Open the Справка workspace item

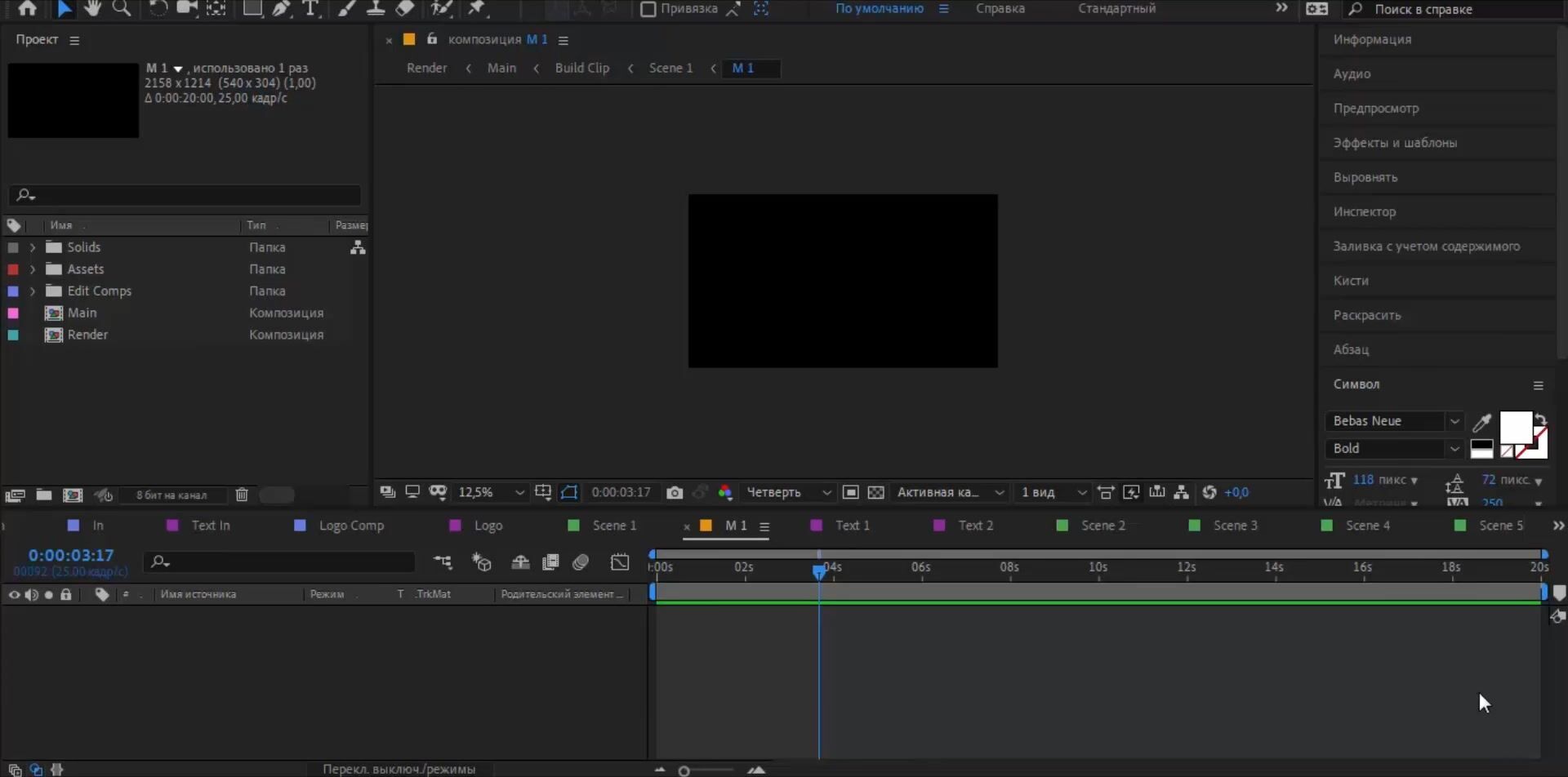pyautogui.click(x=1000, y=8)
